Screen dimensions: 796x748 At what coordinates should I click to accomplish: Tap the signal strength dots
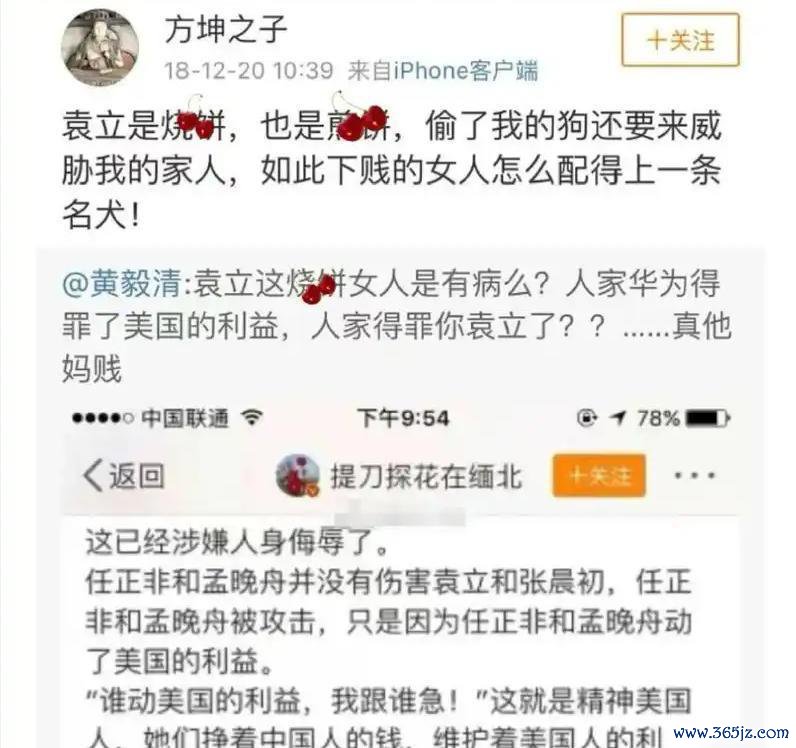pos(103,418)
